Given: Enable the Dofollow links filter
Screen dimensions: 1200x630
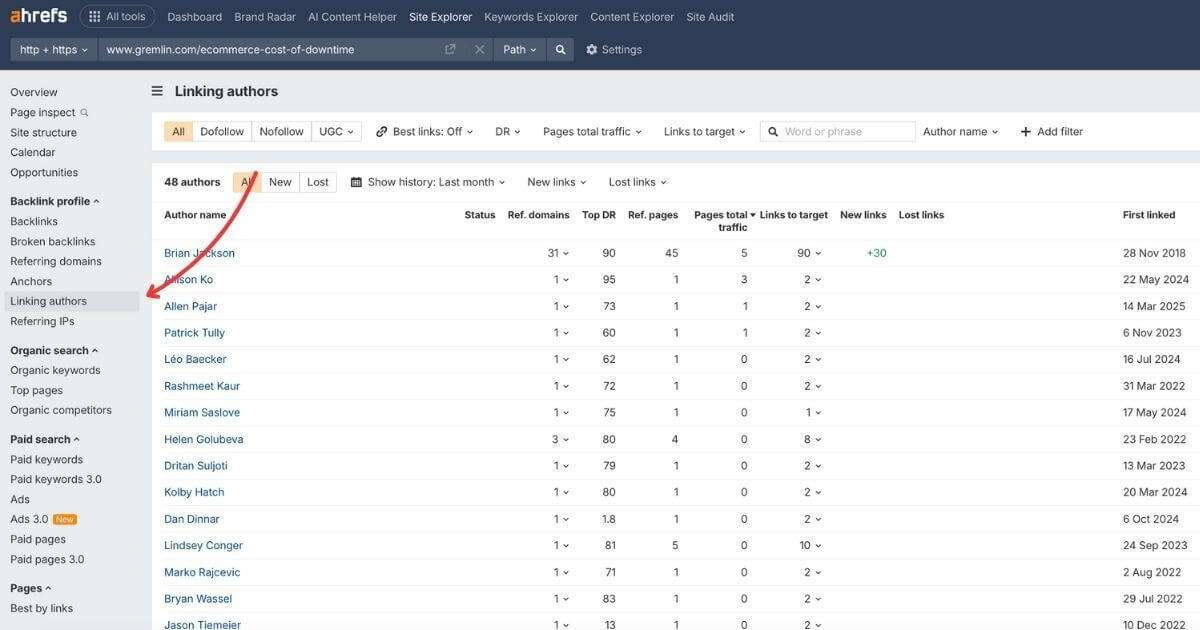Looking at the screenshot, I should point(221,131).
